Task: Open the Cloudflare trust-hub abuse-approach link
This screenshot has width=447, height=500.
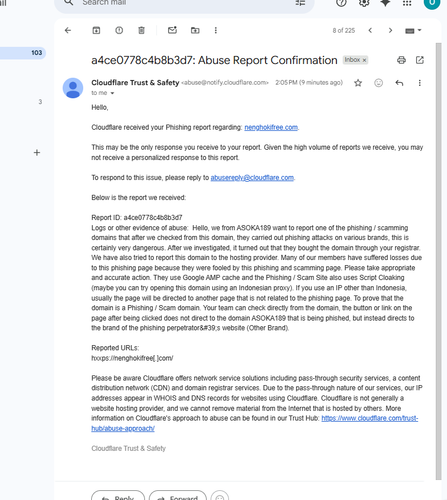Action: [370, 418]
